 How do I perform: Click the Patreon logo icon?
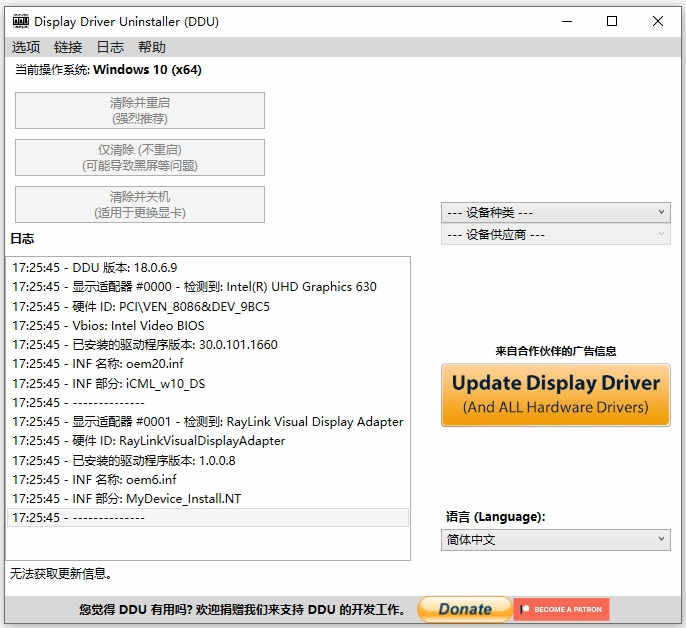click(524, 609)
